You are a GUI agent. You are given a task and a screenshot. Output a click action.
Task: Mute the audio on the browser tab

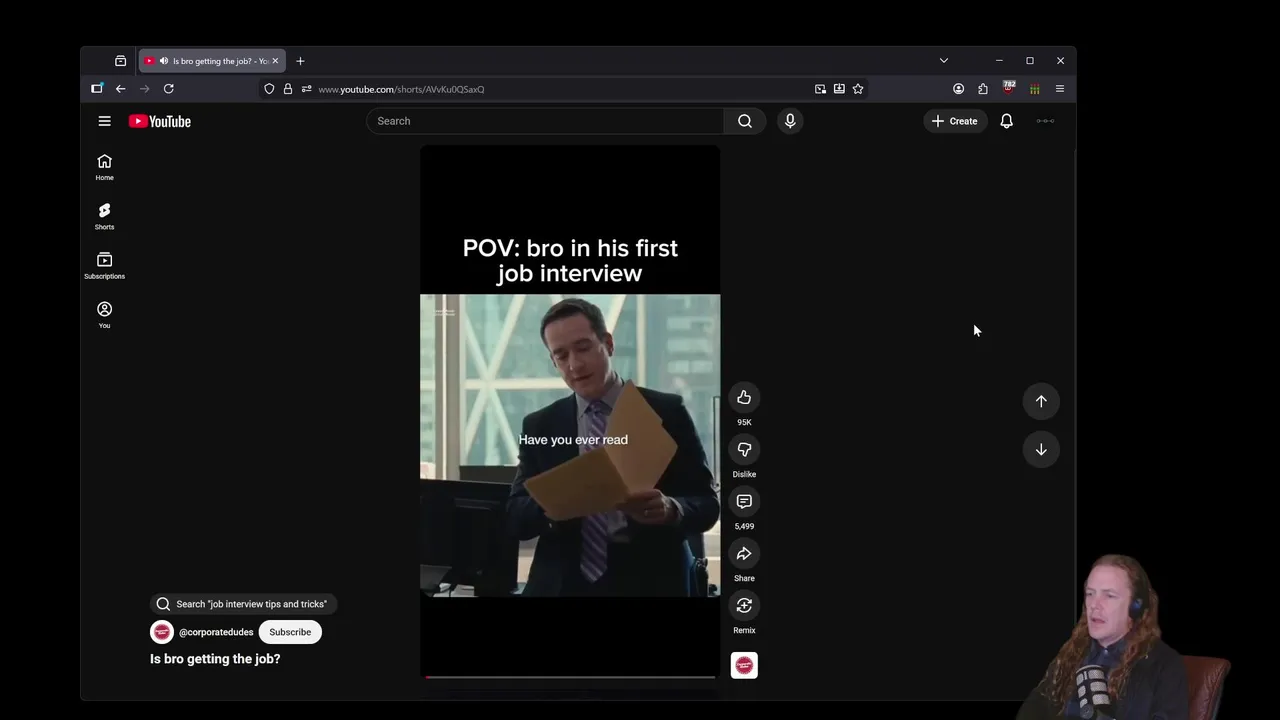164,61
